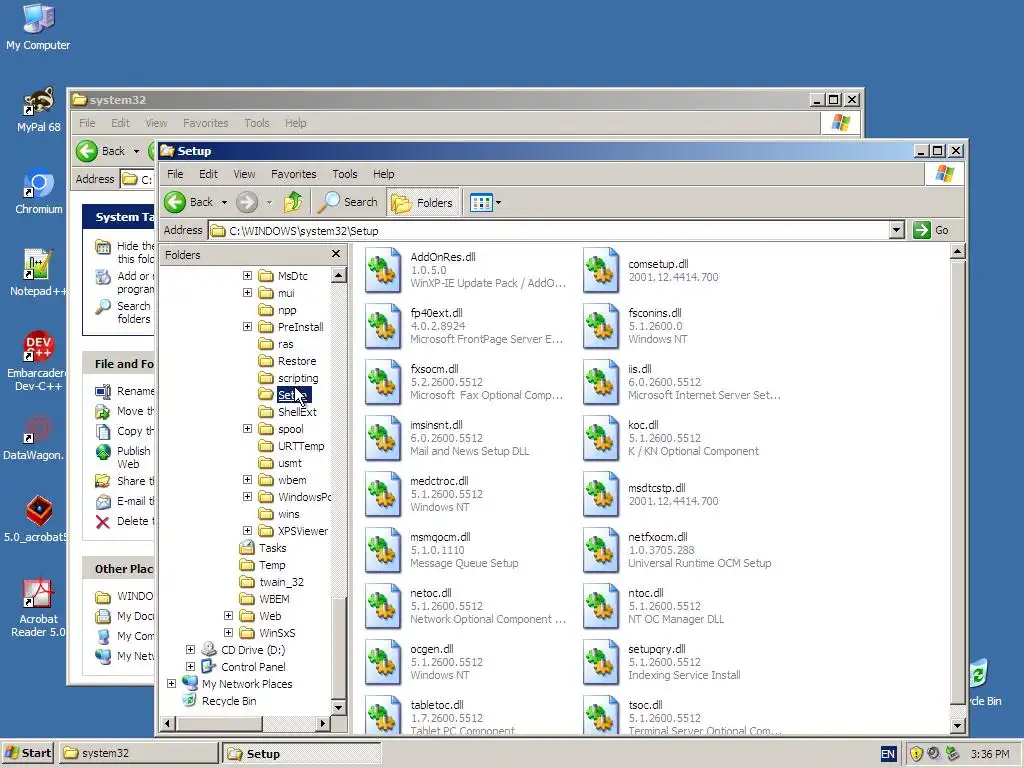Viewport: 1024px width, 768px height.
Task: Click the Up folder icon in Setup toolbar
Action: (x=293, y=202)
